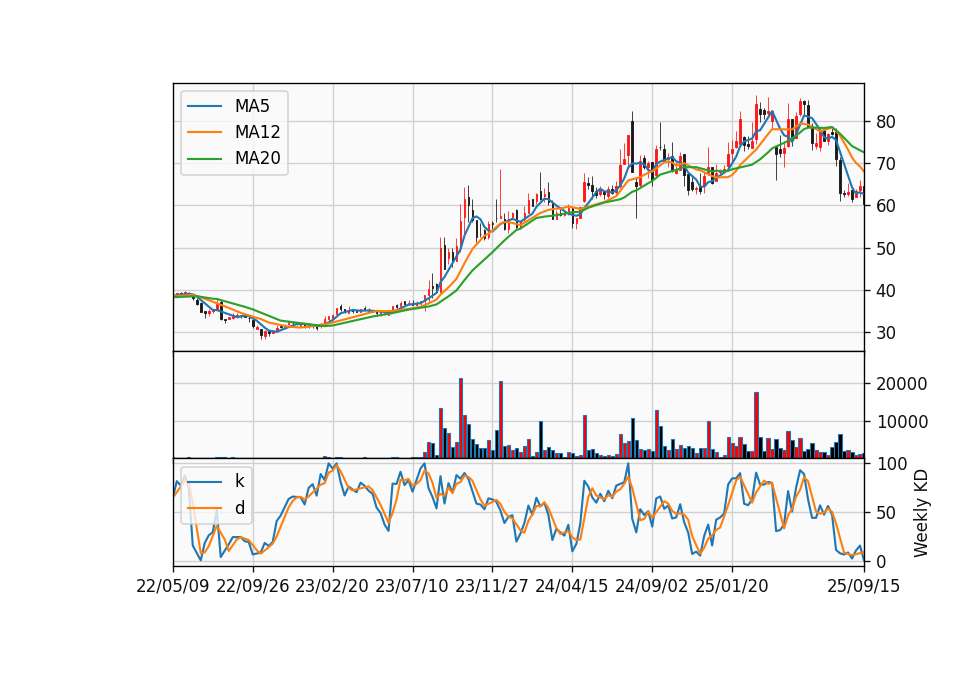This screenshot has width=960, height=690.
Task: Click the 24/04/15 date label
Action: point(572,586)
